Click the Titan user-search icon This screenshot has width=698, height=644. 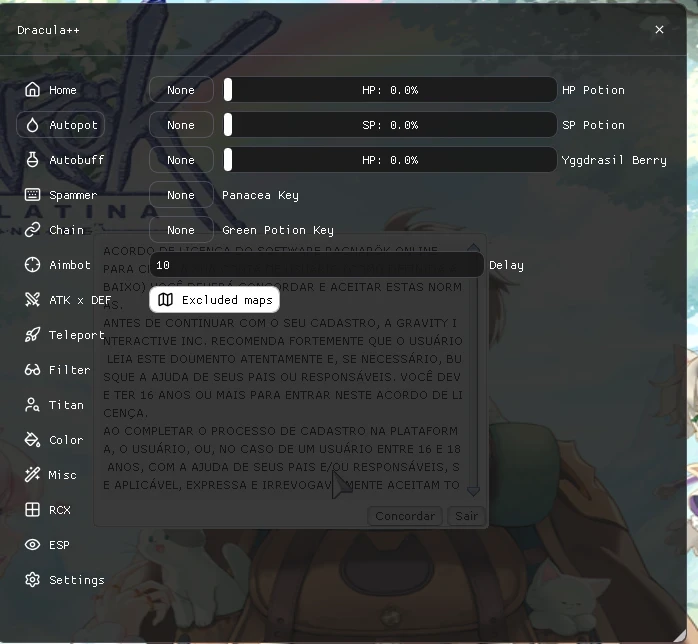pos(32,405)
